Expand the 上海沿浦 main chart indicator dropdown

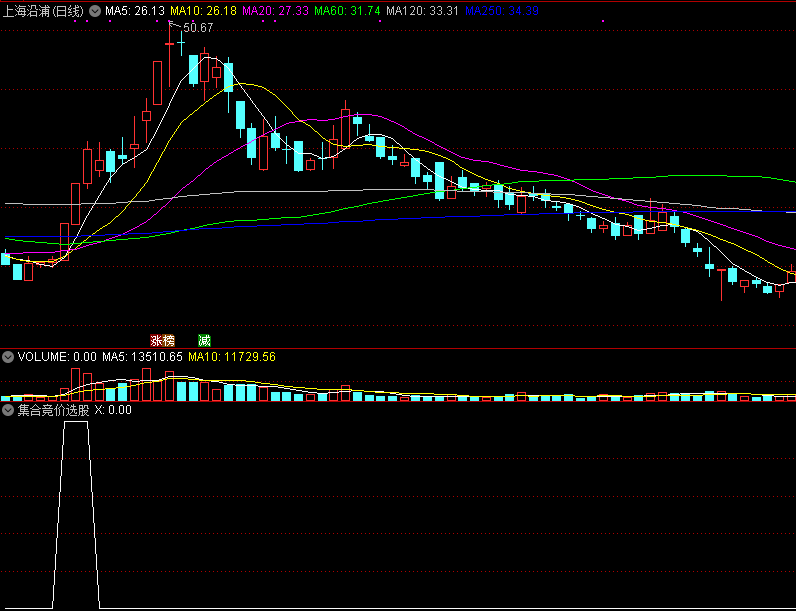[94, 11]
